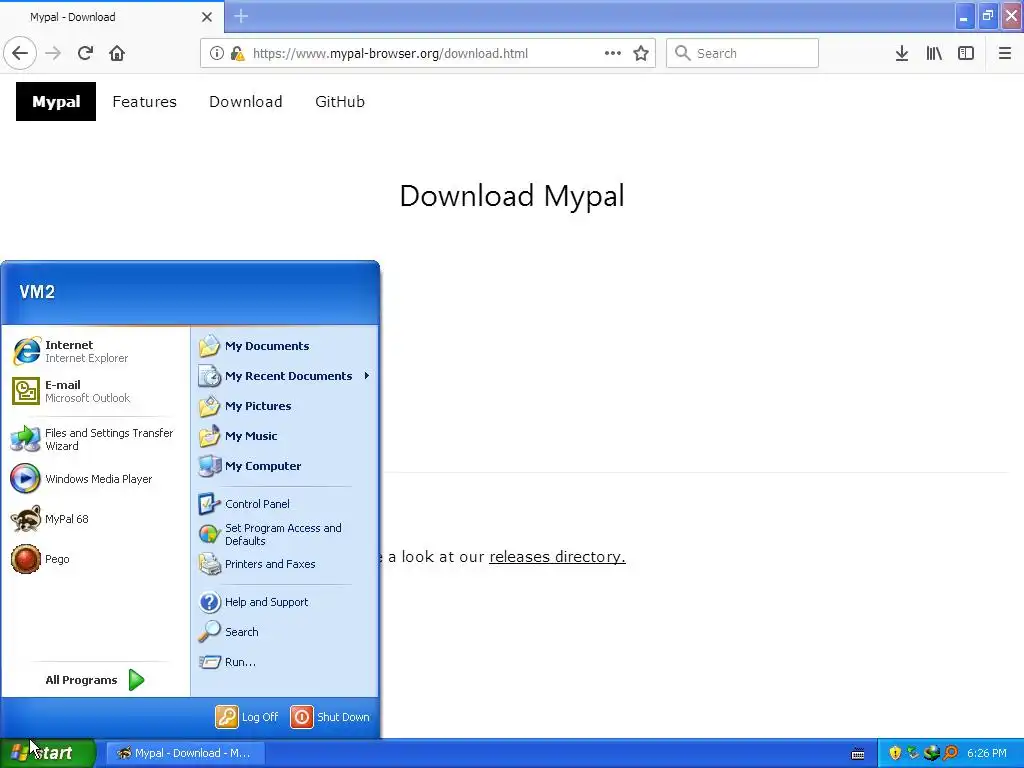Open the Features page link

click(x=144, y=101)
